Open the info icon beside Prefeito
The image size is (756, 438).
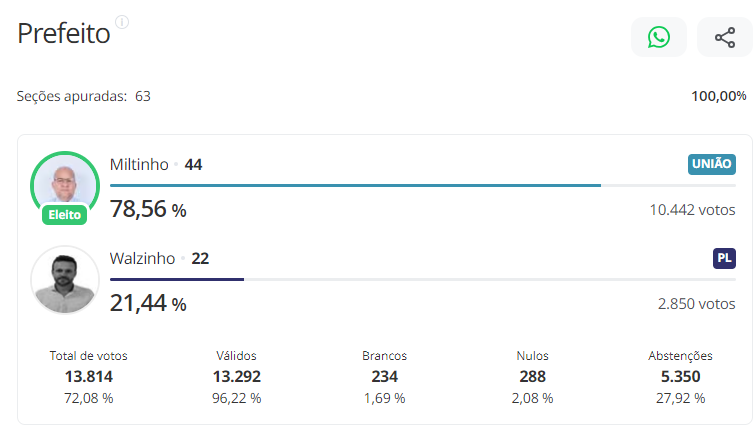pos(122,22)
